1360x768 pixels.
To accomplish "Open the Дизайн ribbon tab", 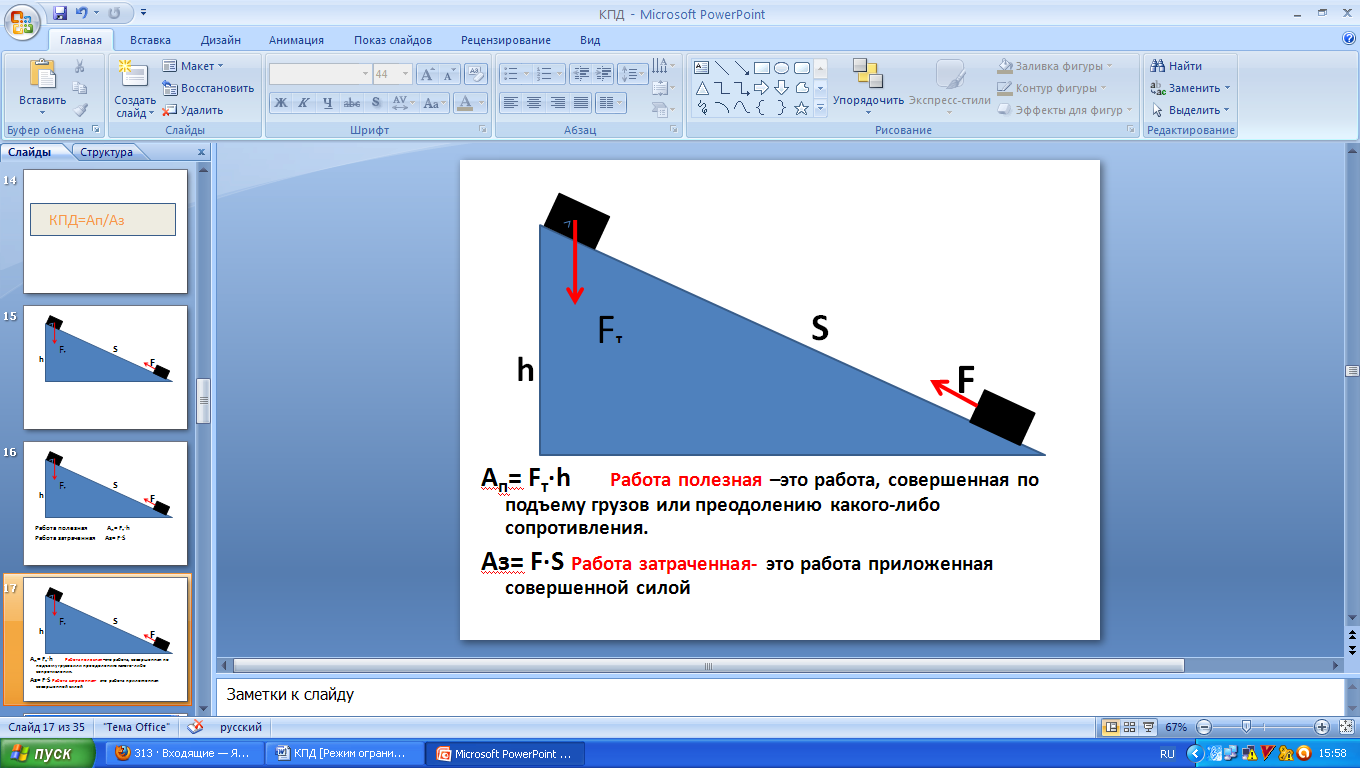I will click(220, 40).
